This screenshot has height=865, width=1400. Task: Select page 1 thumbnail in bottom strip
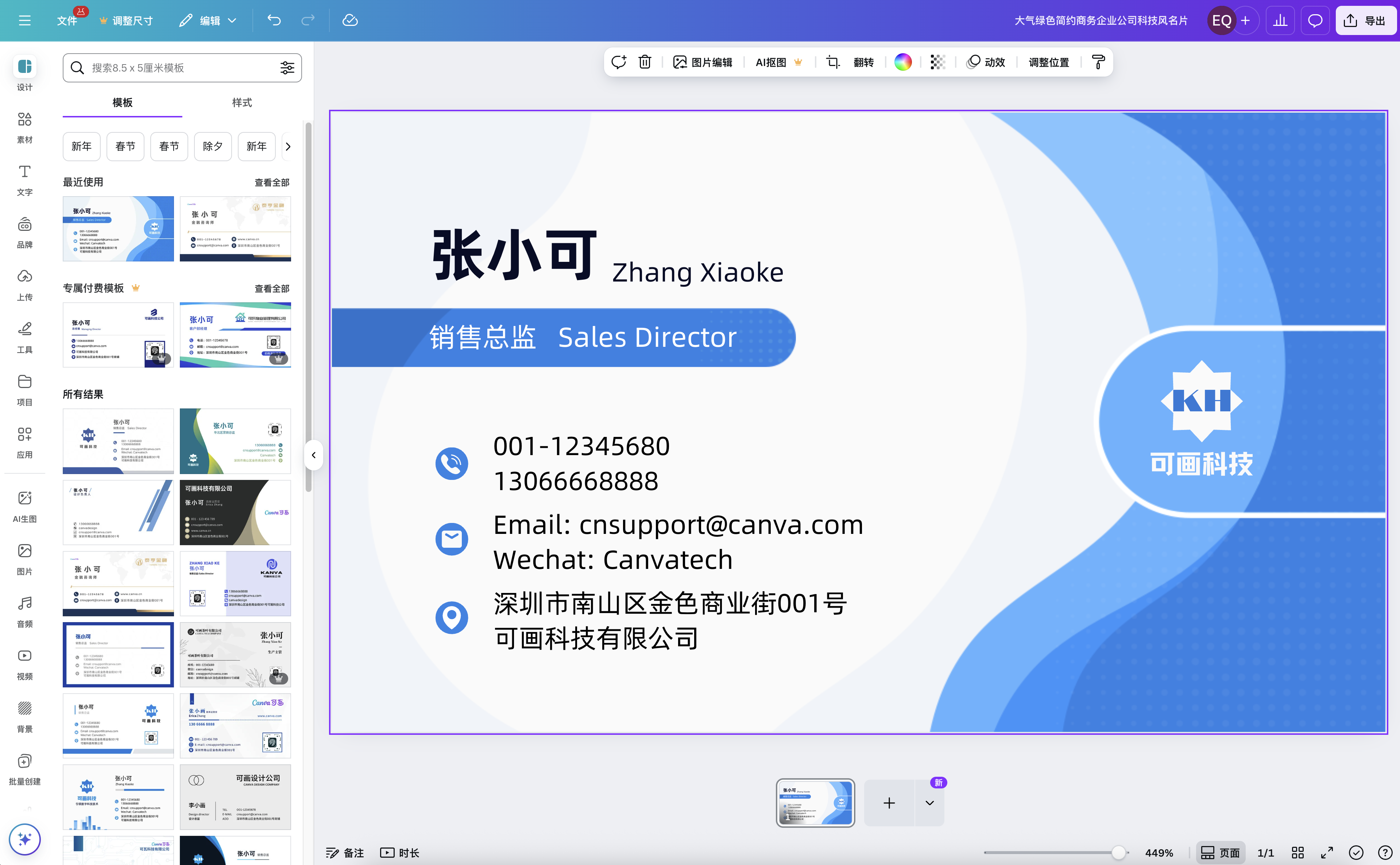point(815,803)
